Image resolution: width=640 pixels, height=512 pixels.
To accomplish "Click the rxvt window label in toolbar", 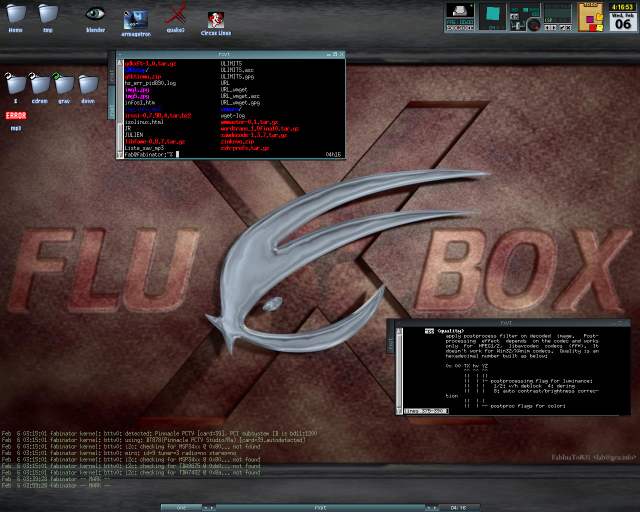I will pos(320,508).
